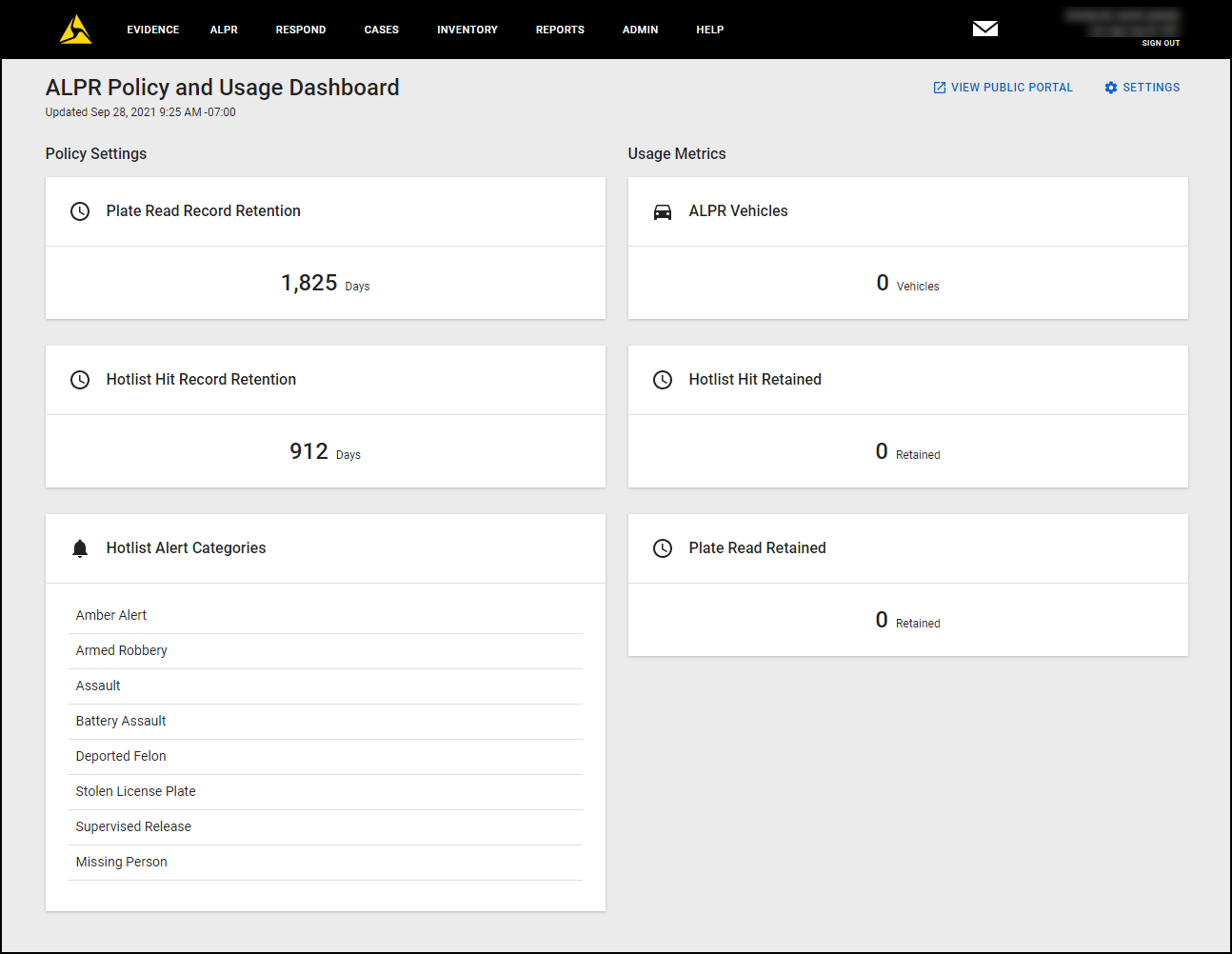The image size is (1232, 954).
Task: Click the clock icon on Hotlist Hit Retention
Action: [79, 379]
